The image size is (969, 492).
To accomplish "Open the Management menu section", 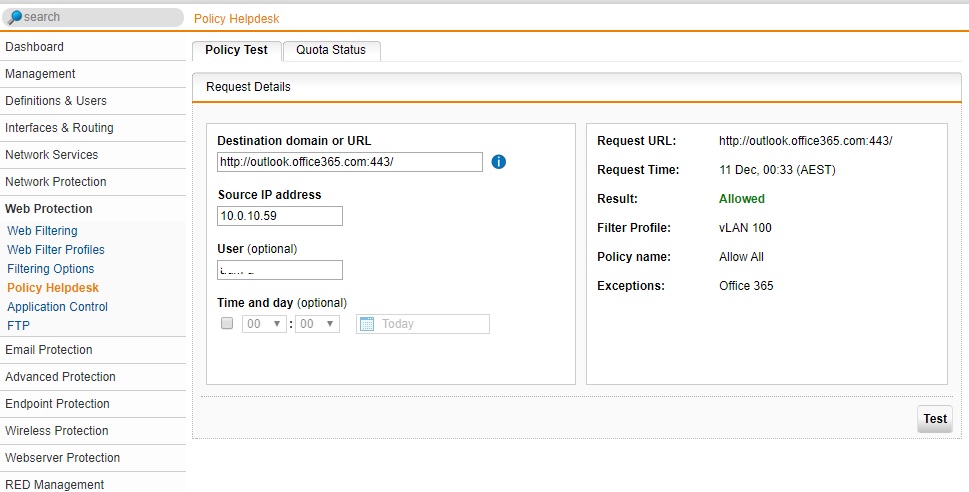I will pyautogui.click(x=93, y=74).
